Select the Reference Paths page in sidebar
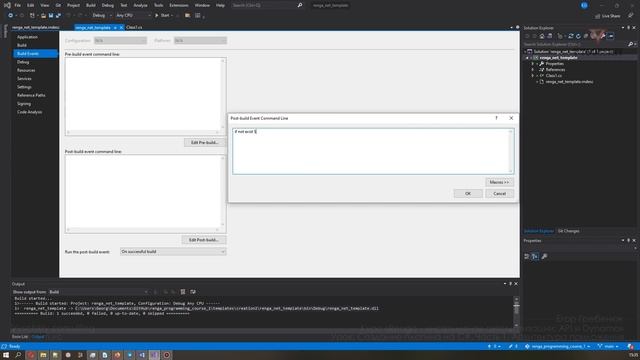Viewport: 640px width, 360px height. pos(31,95)
